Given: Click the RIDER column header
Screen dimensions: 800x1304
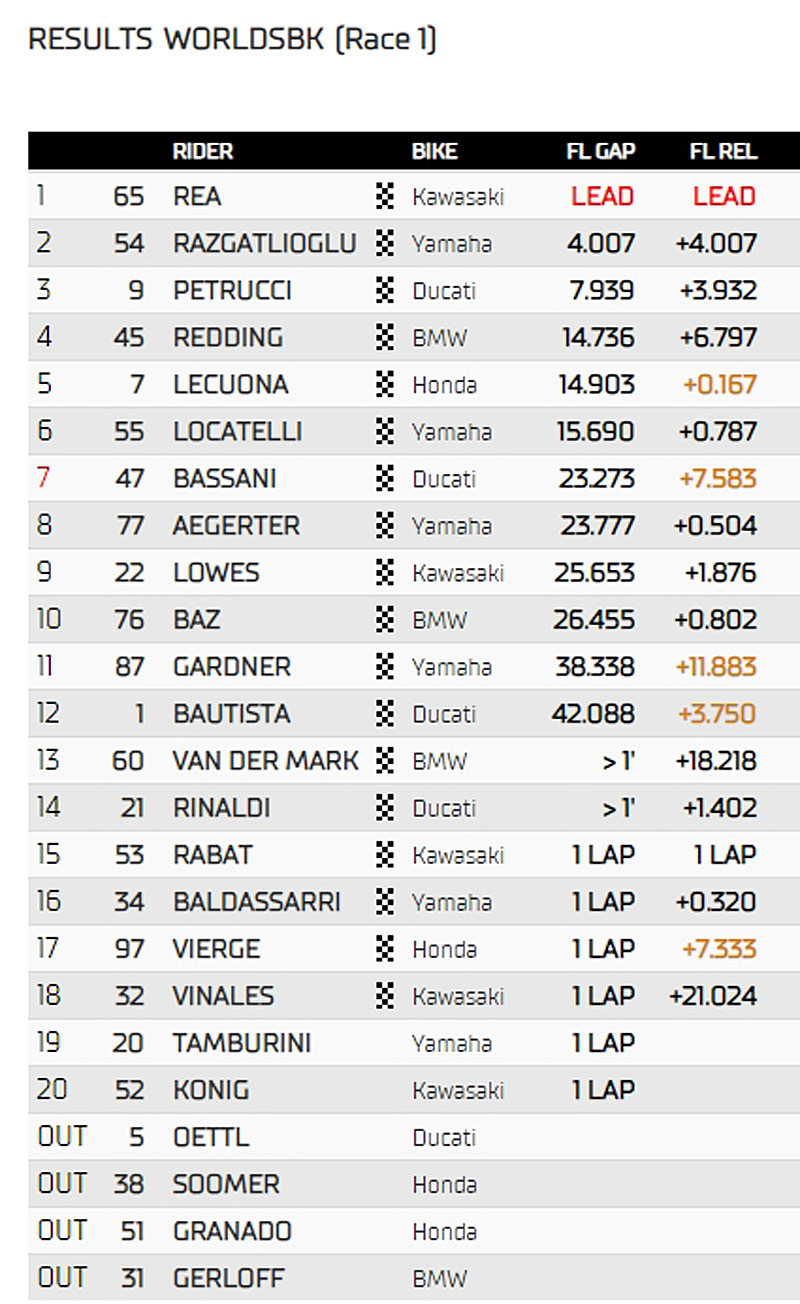Looking at the screenshot, I should click(x=203, y=151).
